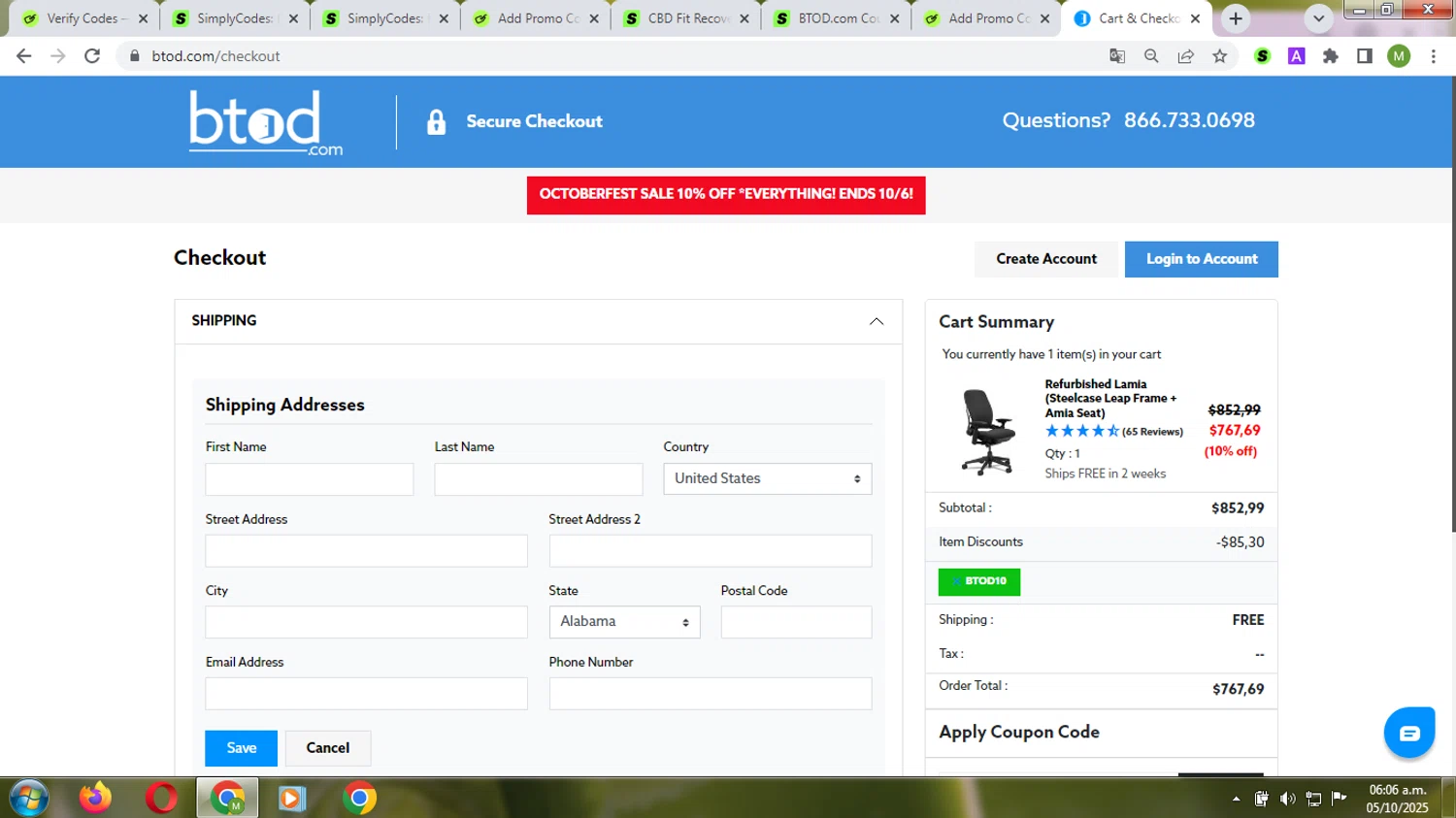
Task: Click the page vertical scrollbar
Action: (1452, 304)
